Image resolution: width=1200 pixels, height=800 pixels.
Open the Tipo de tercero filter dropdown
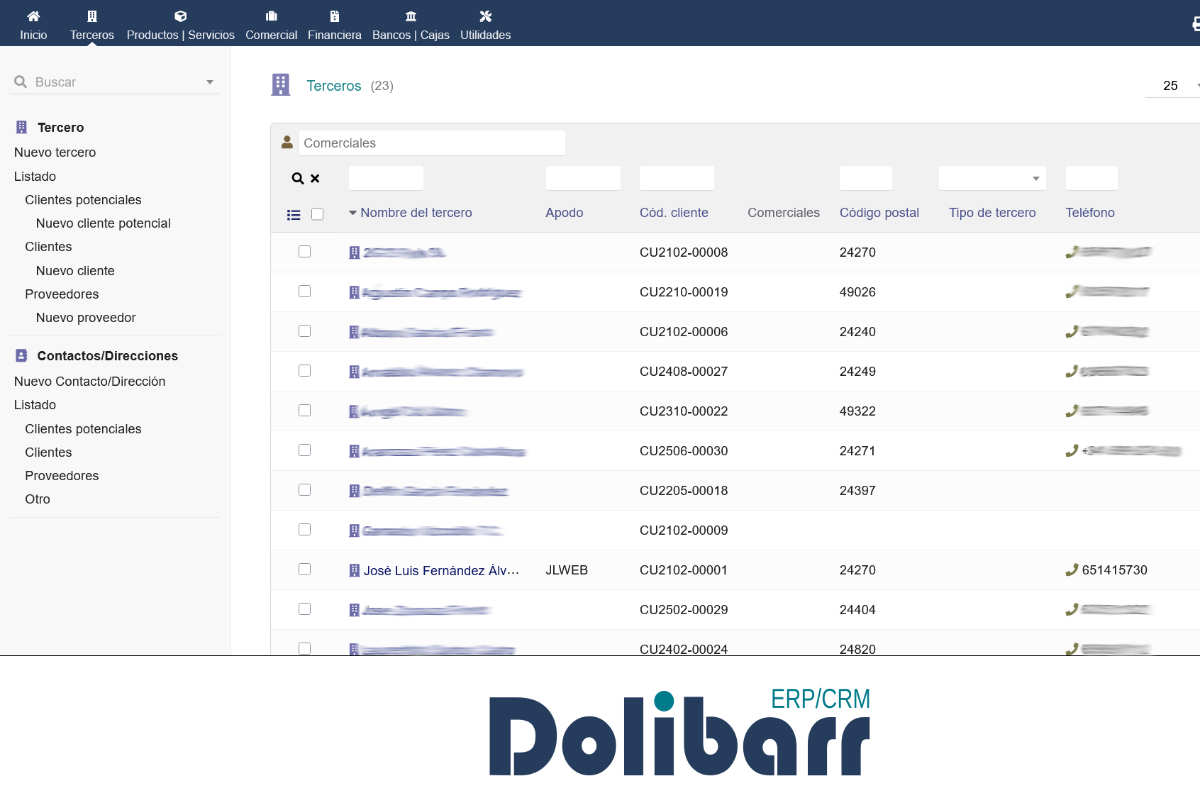coord(992,179)
